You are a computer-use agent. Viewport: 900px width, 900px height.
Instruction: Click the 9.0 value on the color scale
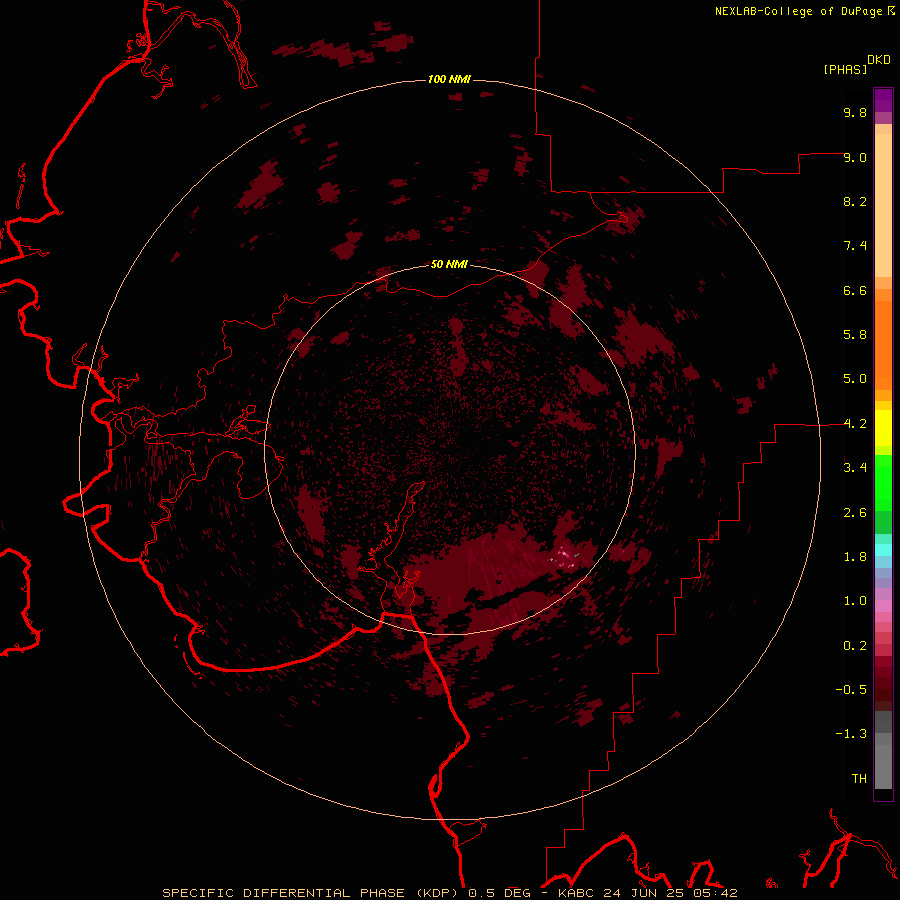click(x=855, y=157)
